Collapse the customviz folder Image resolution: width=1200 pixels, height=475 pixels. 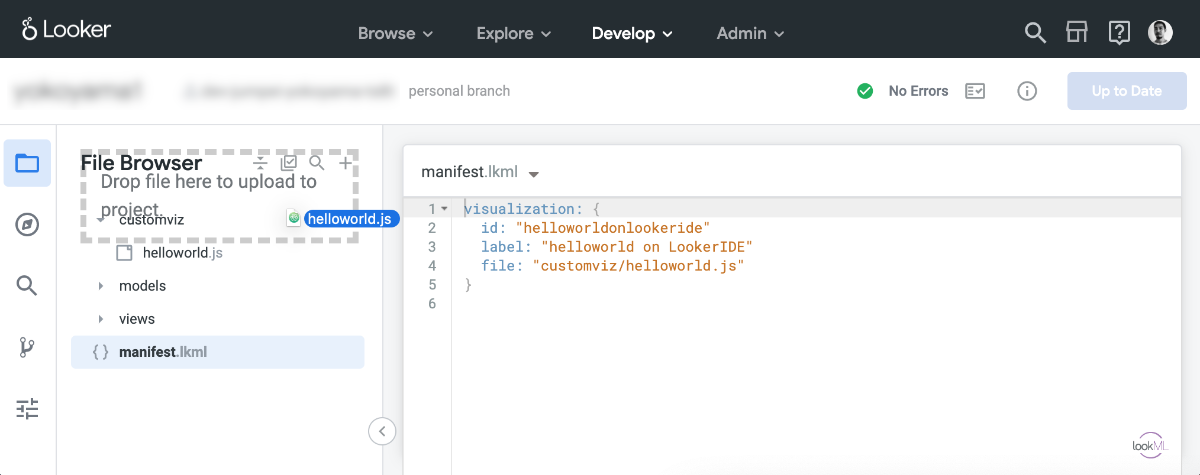[101, 220]
